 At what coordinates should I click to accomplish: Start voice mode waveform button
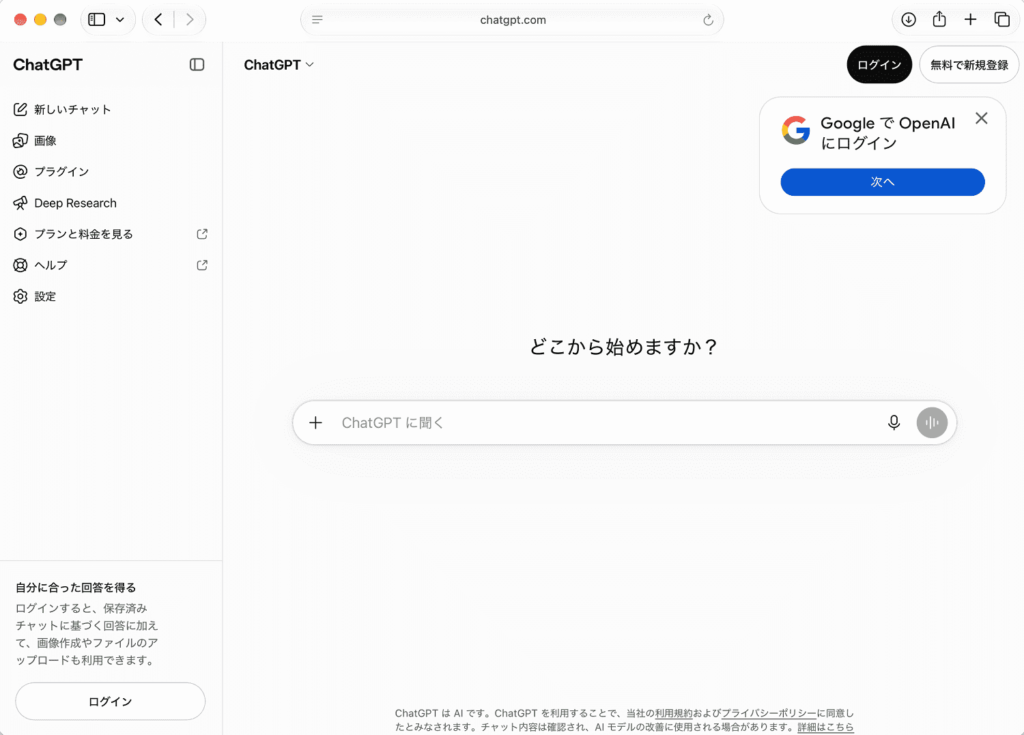pos(932,423)
